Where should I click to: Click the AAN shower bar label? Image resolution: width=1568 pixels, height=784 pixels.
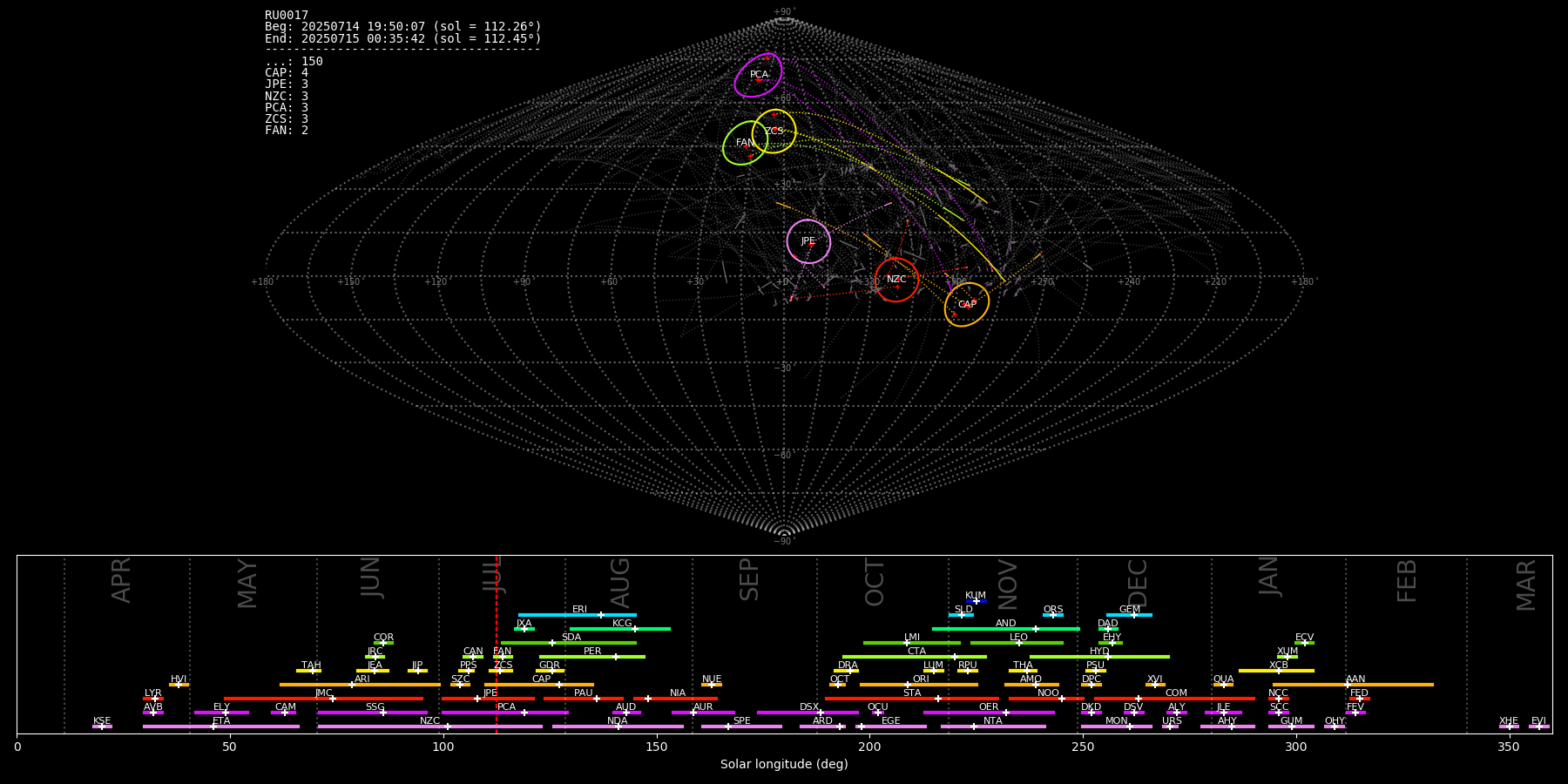pos(1355,679)
